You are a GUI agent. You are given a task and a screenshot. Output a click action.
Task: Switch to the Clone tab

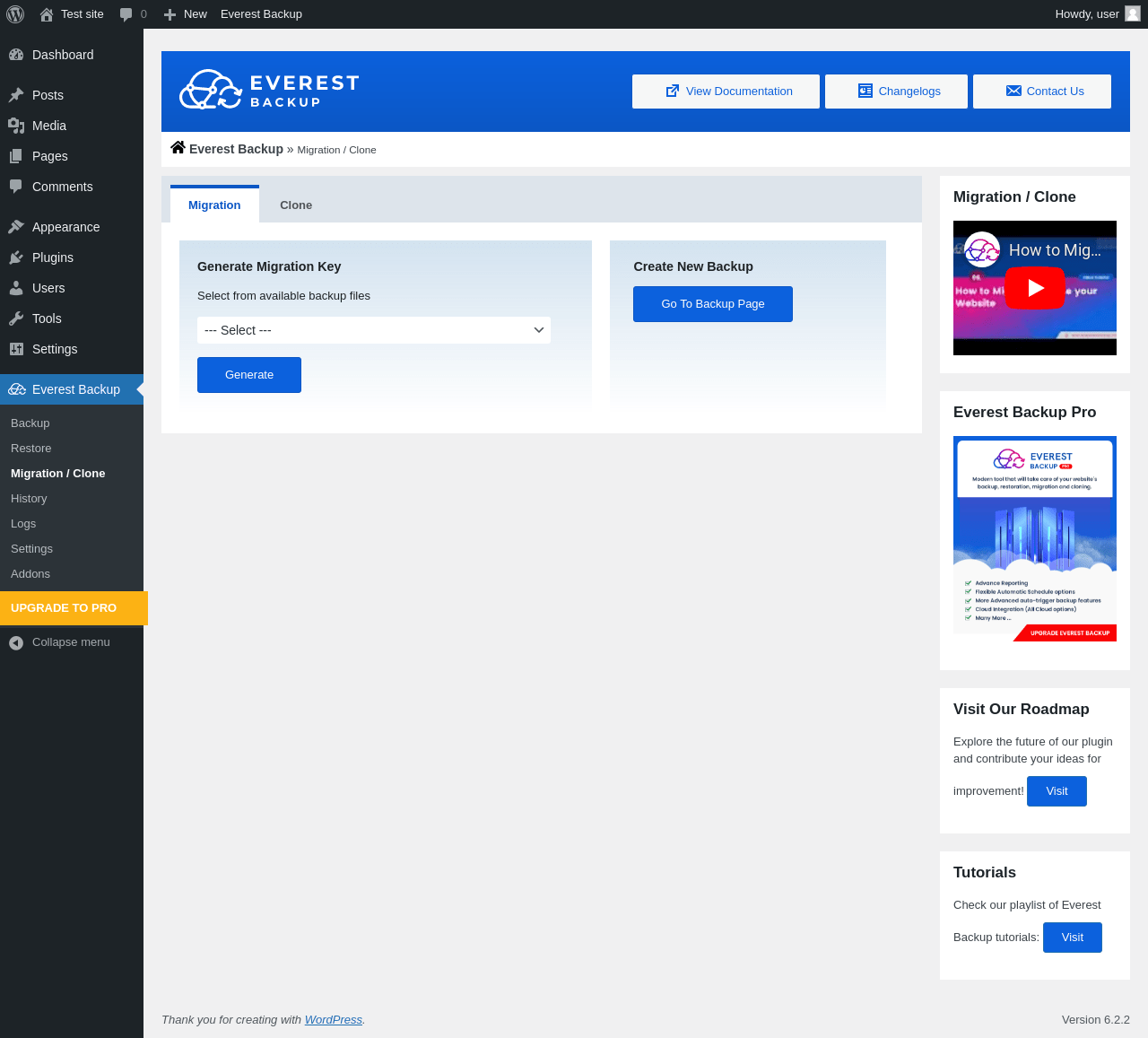point(296,205)
